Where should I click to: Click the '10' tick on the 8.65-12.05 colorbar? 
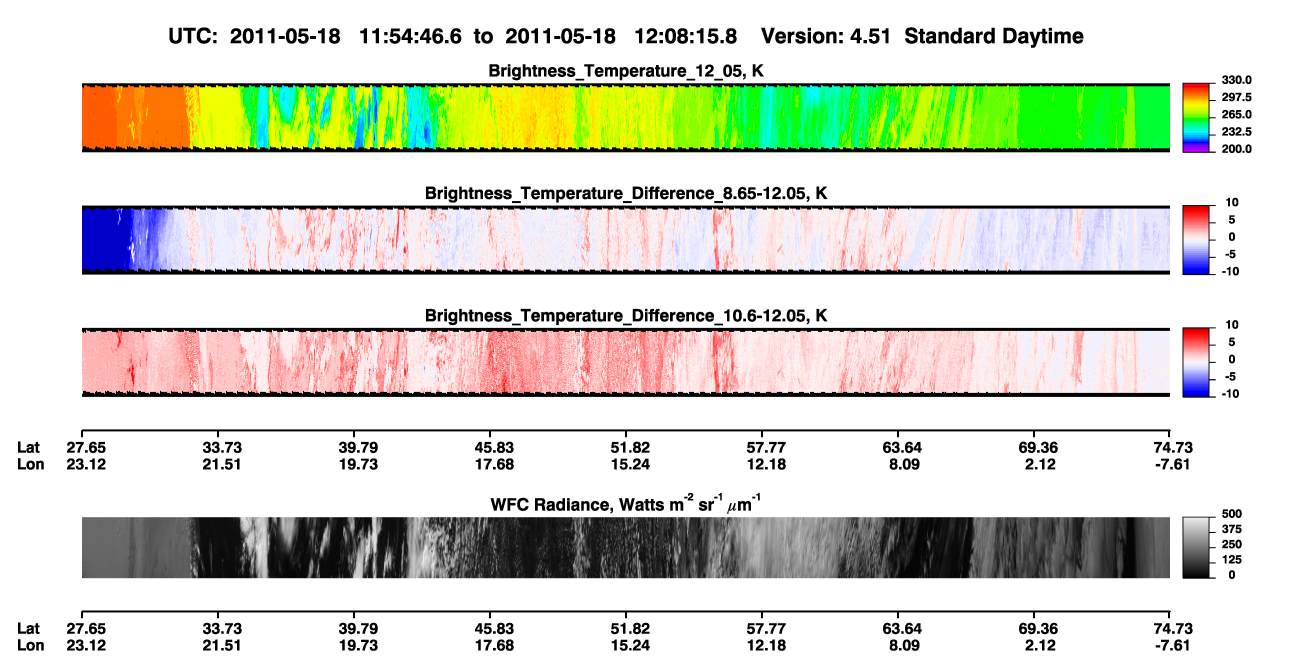click(1234, 202)
